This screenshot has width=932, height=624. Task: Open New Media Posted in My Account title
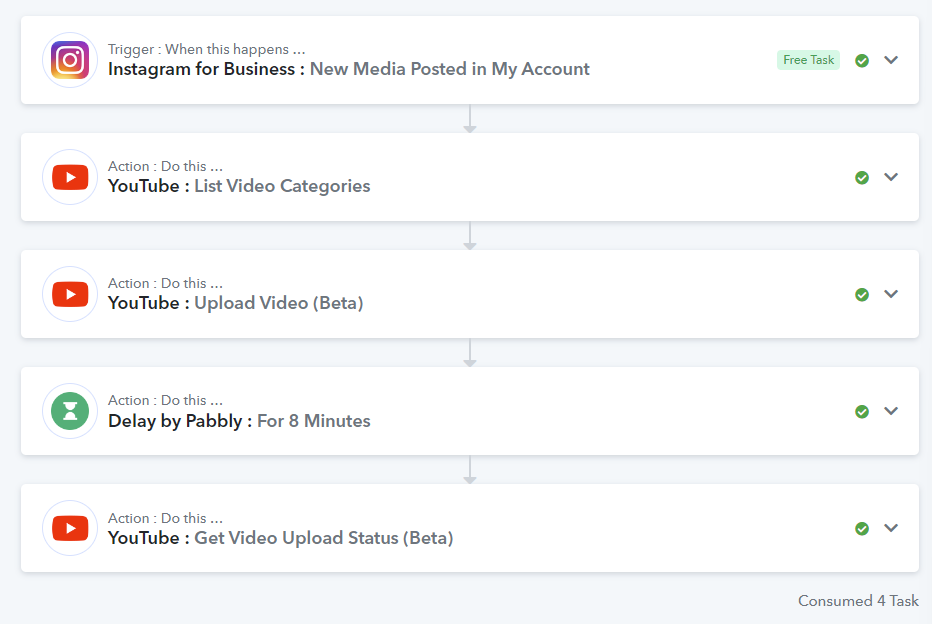(x=449, y=70)
